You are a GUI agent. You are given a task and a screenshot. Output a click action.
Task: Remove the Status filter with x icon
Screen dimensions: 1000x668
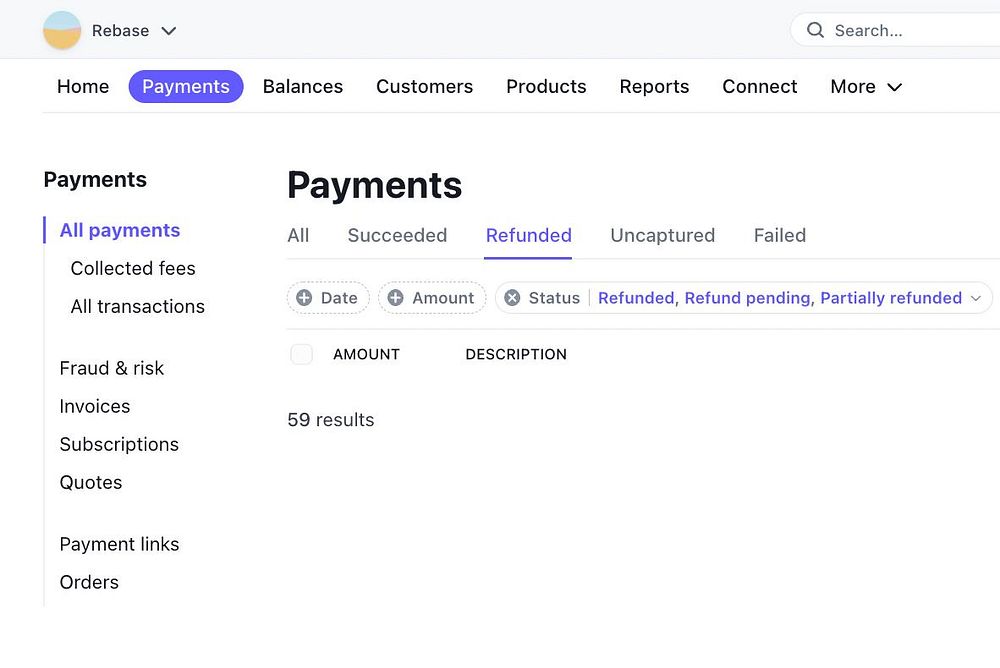(x=512, y=298)
